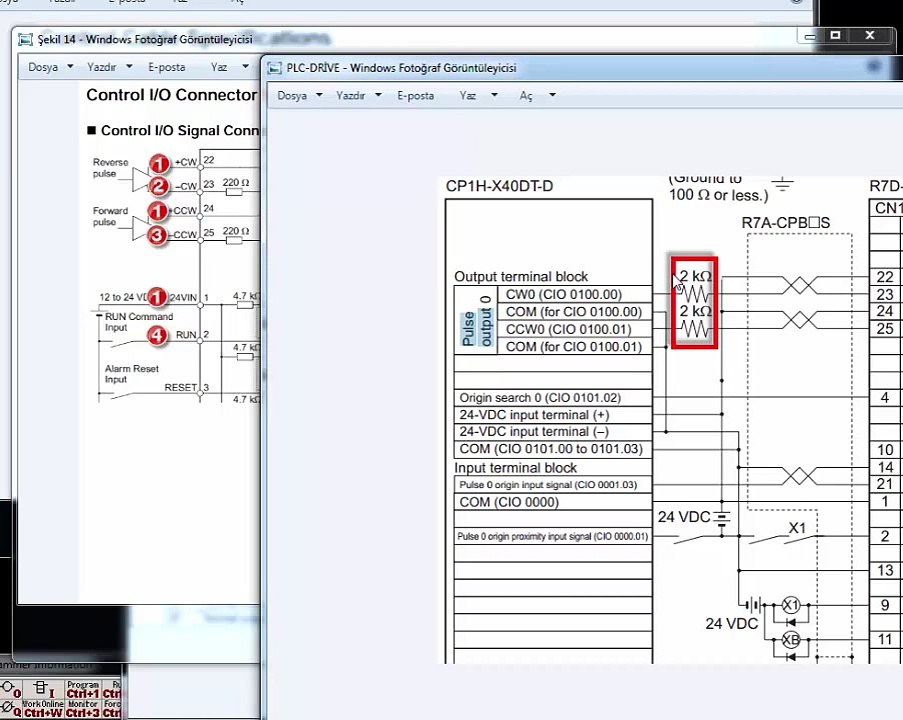Expand the Yaz dropdown arrow in PLC-DRİVE window
Screen dimensions: 903x720
pos(494,94)
